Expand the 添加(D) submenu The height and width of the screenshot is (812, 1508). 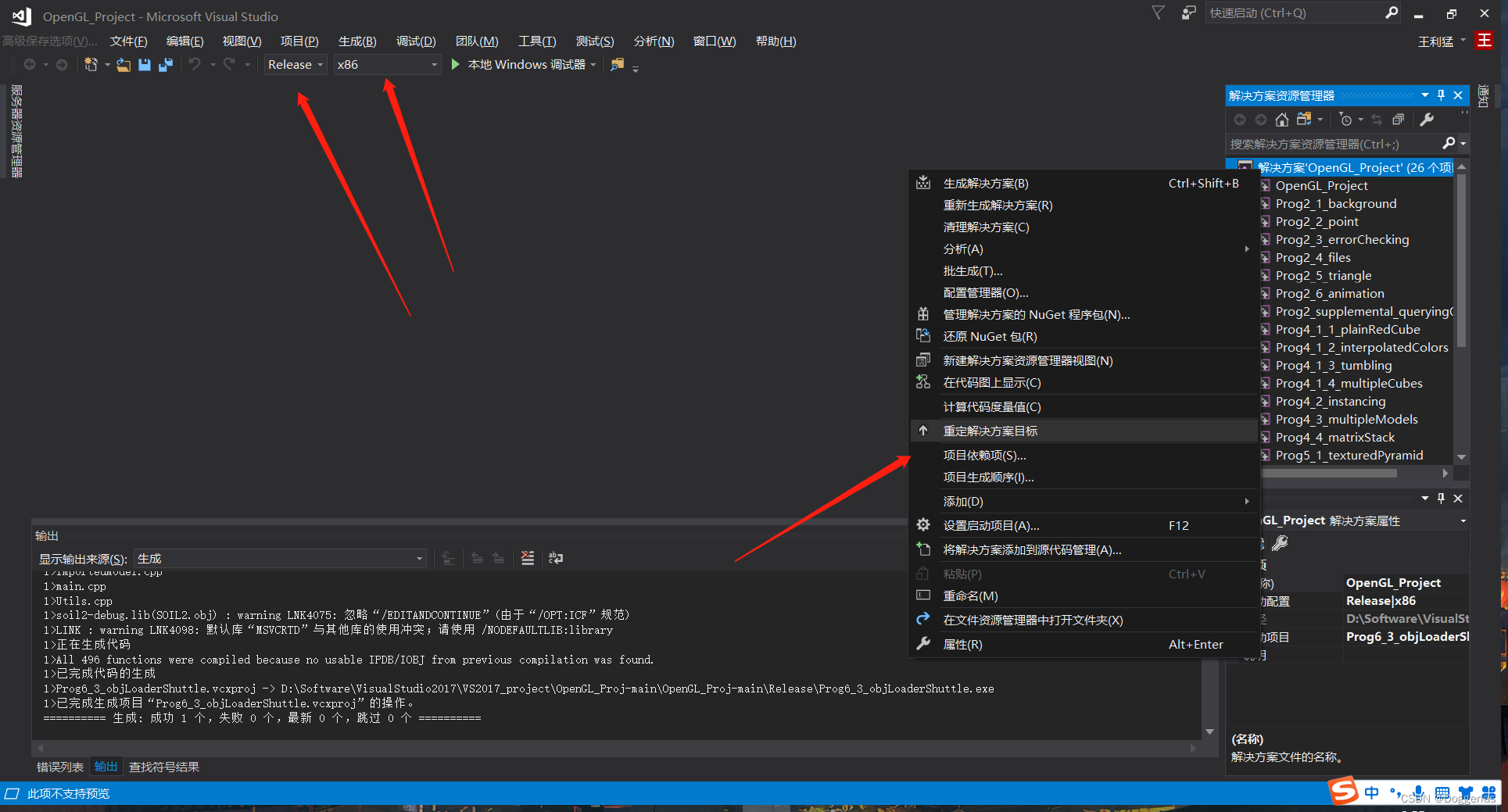pos(1083,501)
